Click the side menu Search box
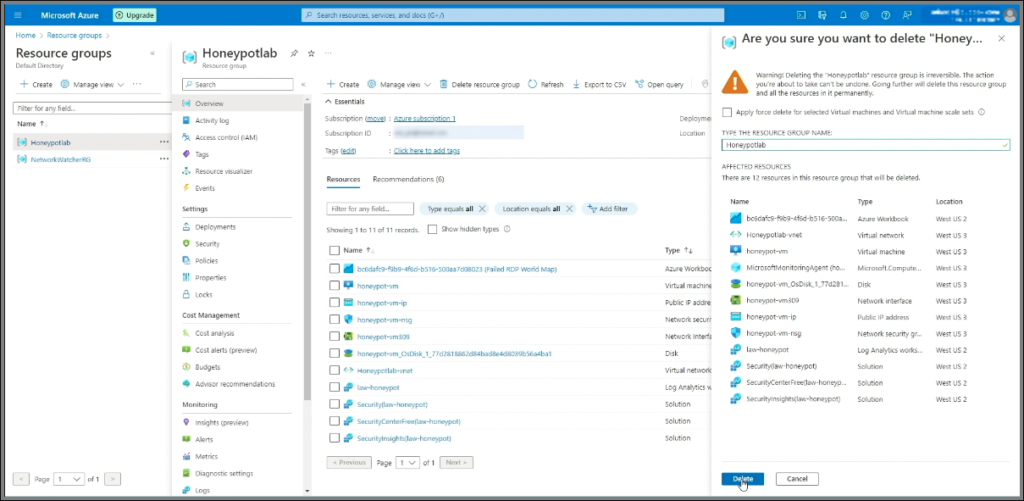 tap(238, 84)
